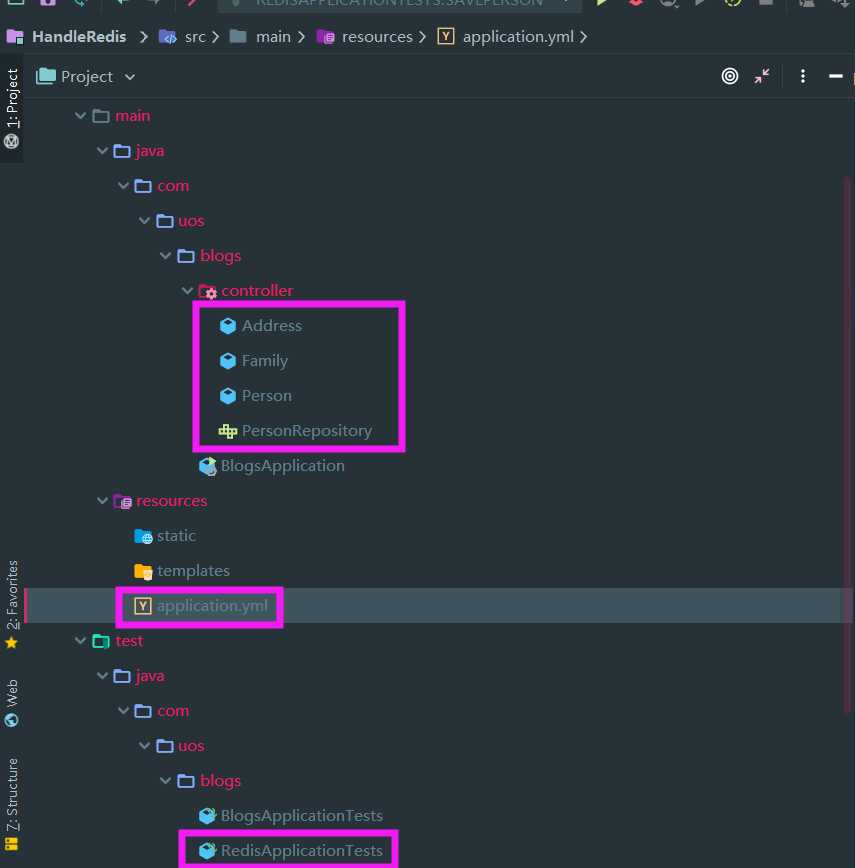This screenshot has width=855, height=868.
Task: Select application.yml in the tree
Action: 212,606
